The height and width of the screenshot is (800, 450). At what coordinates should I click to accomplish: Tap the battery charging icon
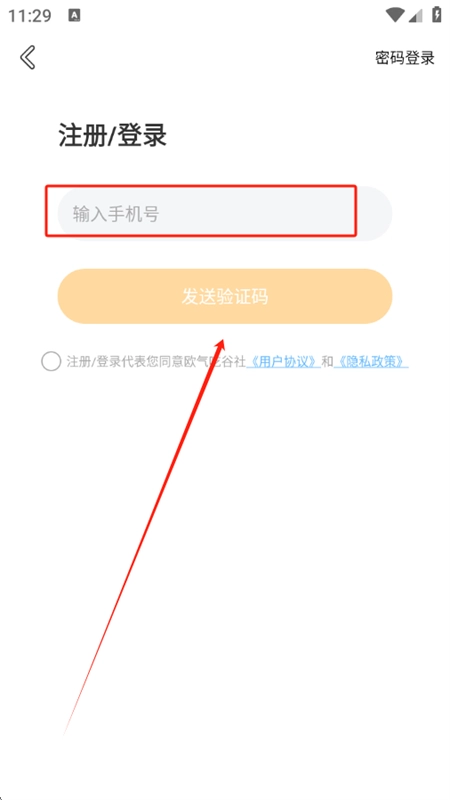pos(437,14)
